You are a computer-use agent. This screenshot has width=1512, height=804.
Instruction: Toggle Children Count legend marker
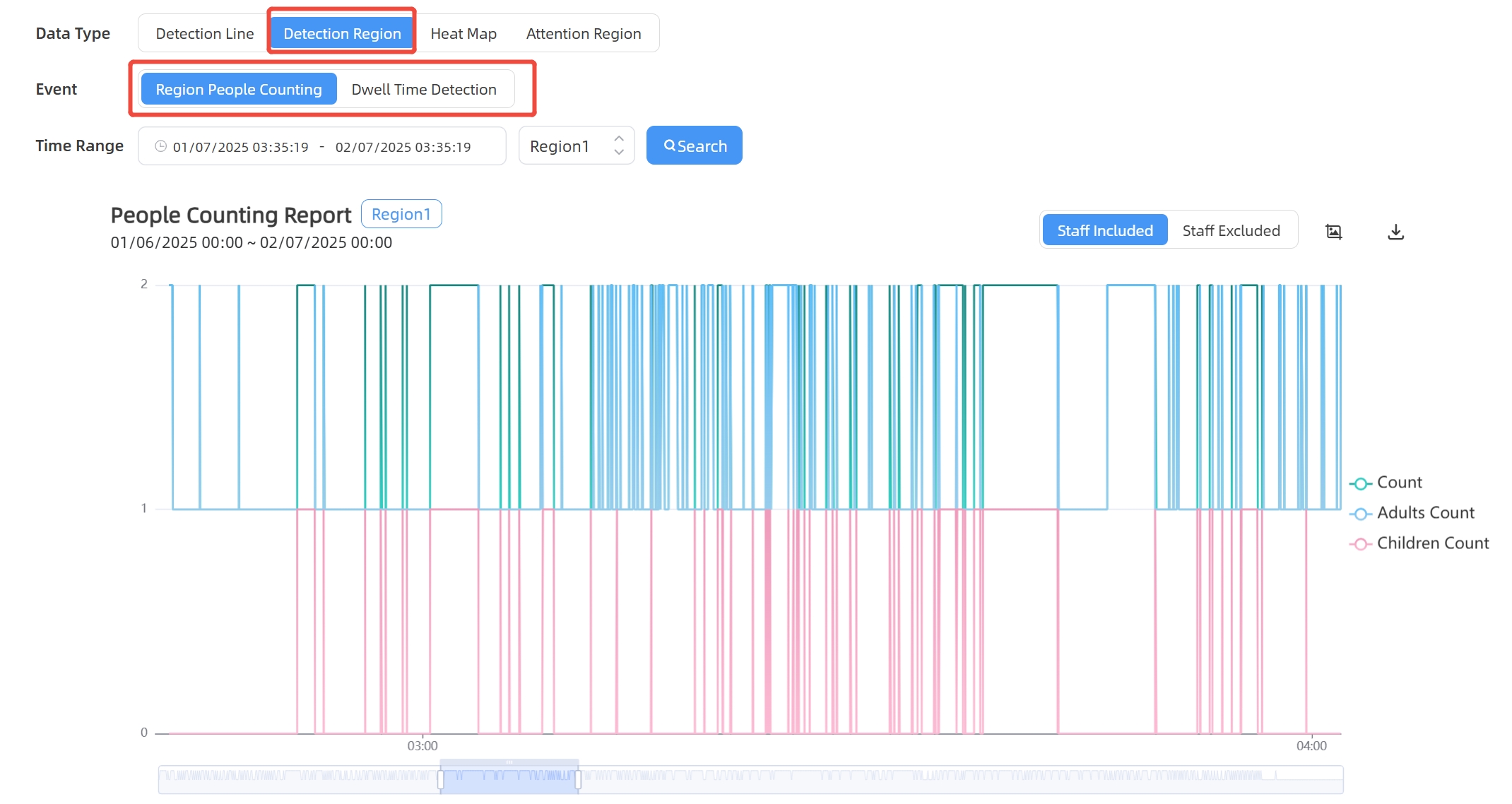click(x=1360, y=544)
